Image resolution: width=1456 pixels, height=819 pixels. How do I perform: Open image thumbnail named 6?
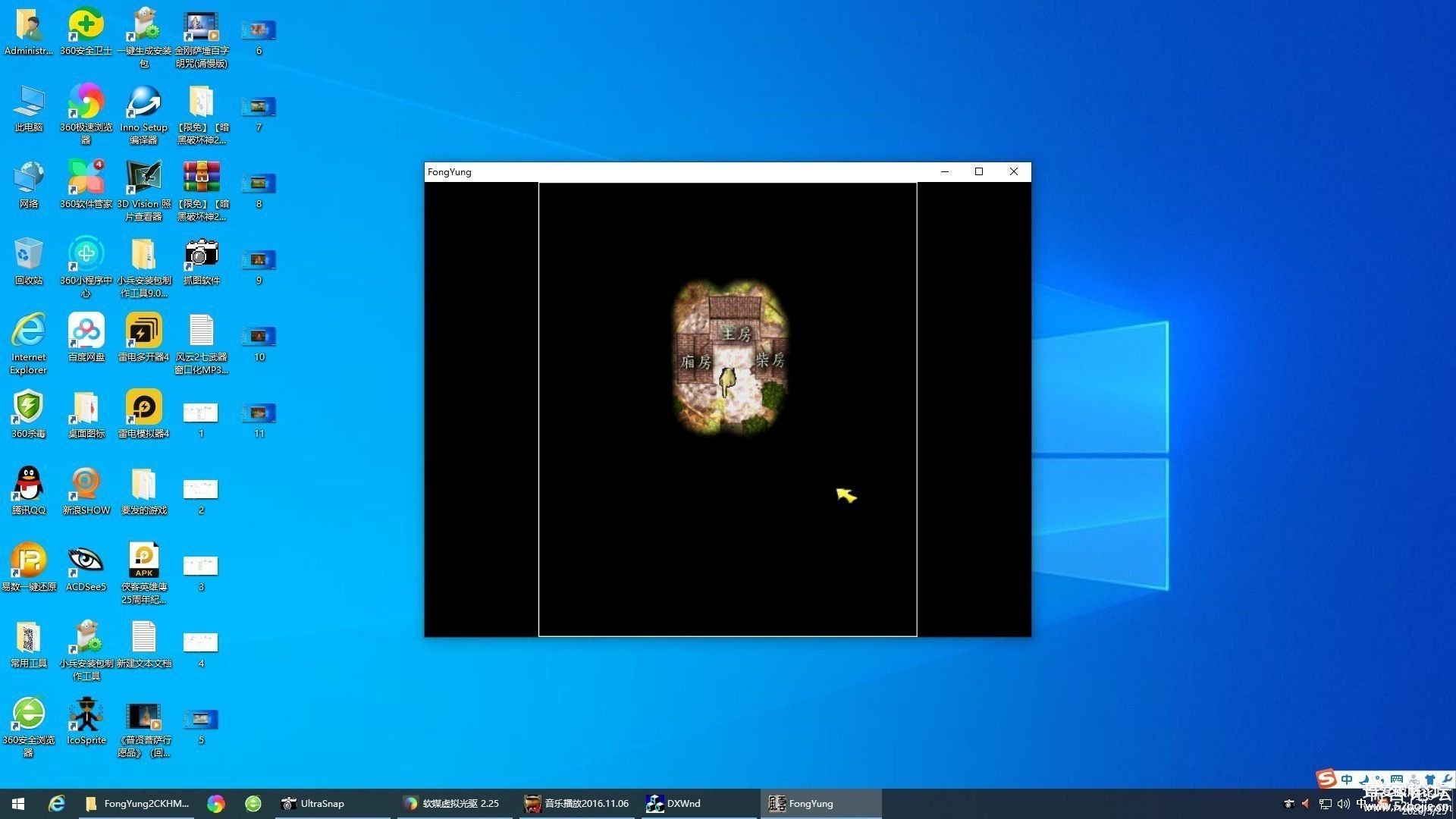click(x=259, y=36)
